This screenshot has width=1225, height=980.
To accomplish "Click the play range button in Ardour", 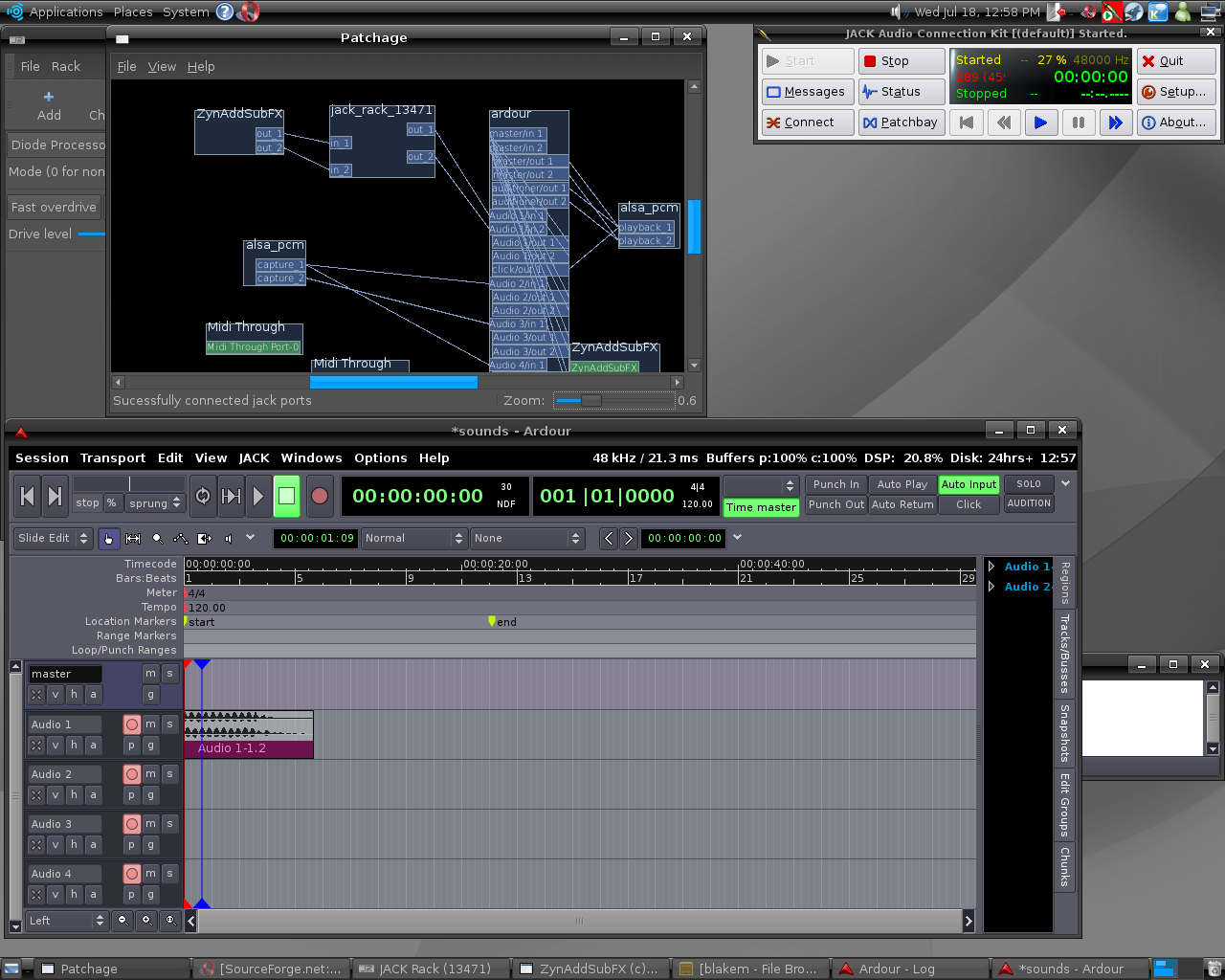I will (x=231, y=496).
